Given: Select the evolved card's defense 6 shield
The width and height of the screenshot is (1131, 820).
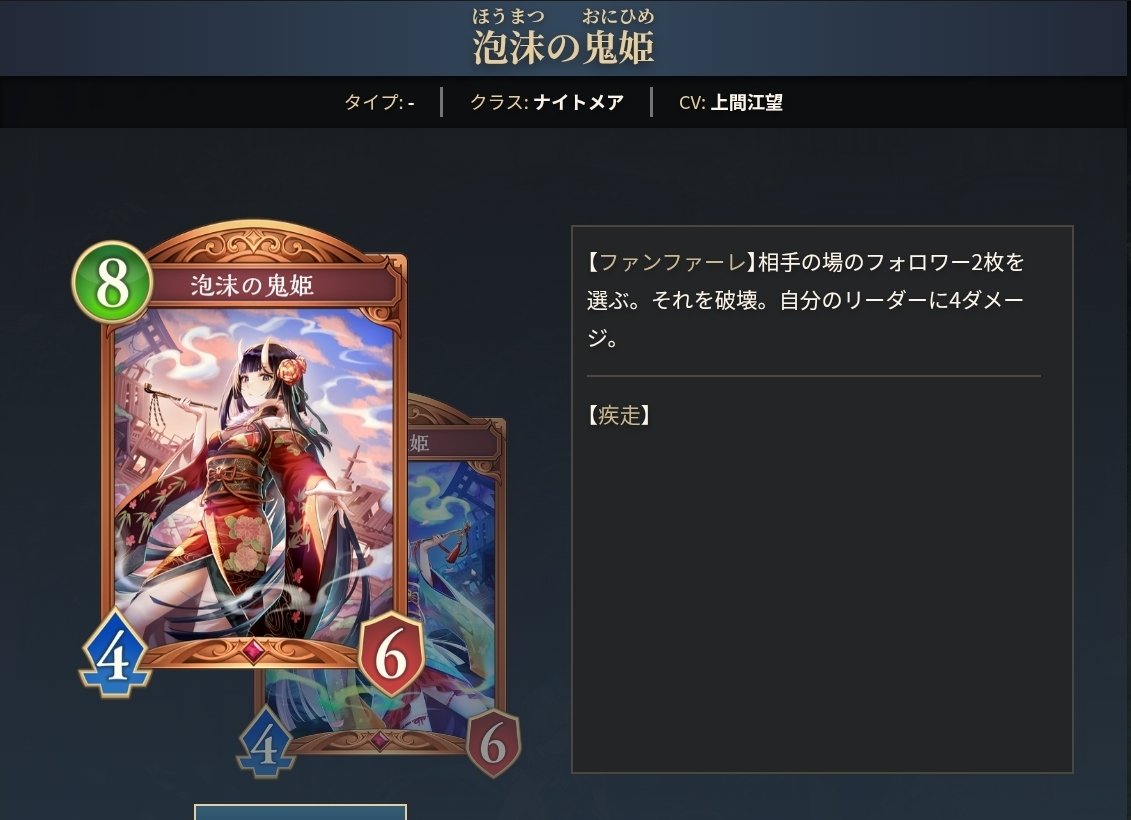Looking at the screenshot, I should point(493,743).
